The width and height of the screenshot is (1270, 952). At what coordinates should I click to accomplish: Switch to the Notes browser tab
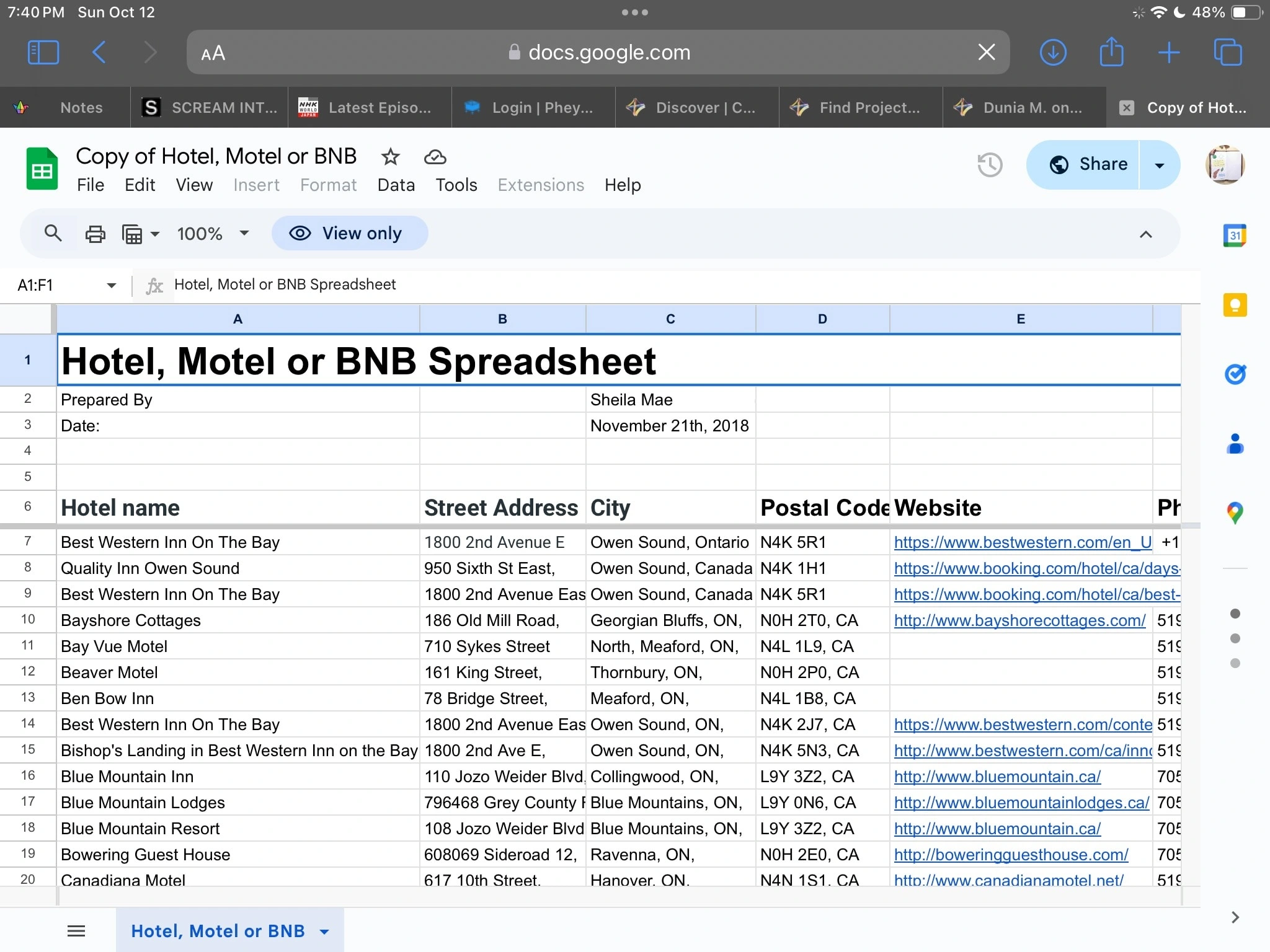tap(81, 107)
